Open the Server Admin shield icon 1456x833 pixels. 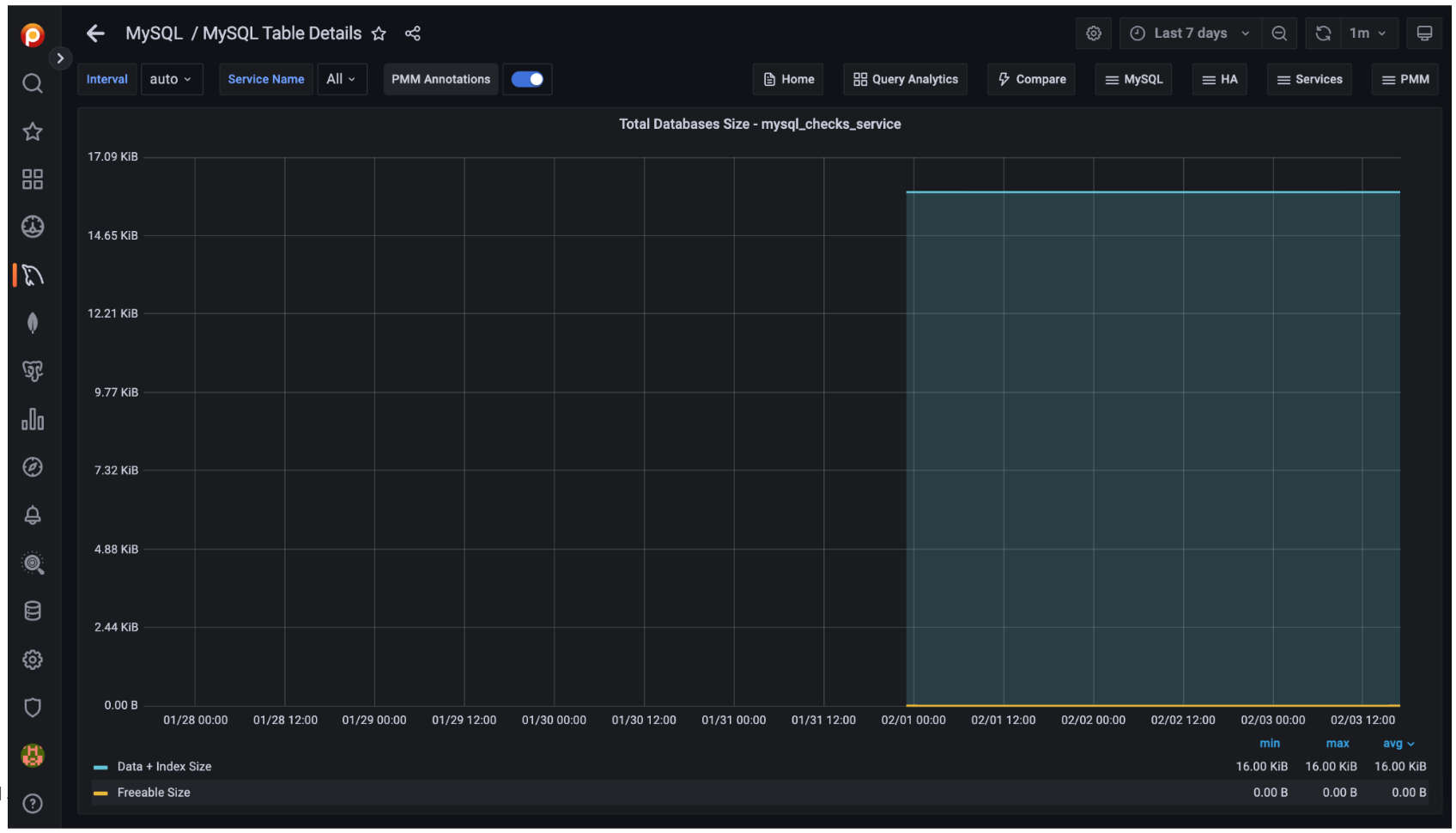coord(33,708)
